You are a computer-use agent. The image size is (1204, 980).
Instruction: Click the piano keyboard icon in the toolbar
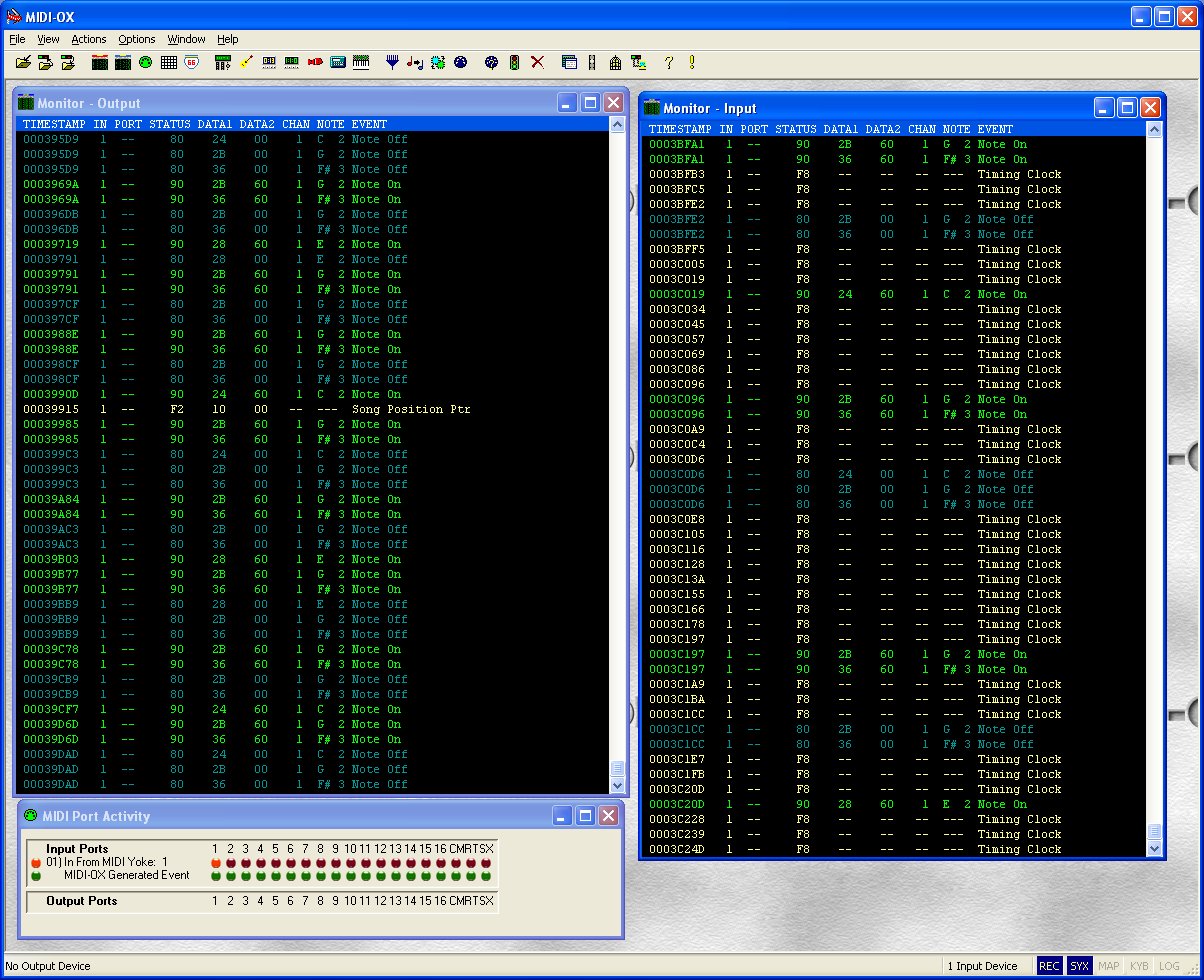point(361,62)
